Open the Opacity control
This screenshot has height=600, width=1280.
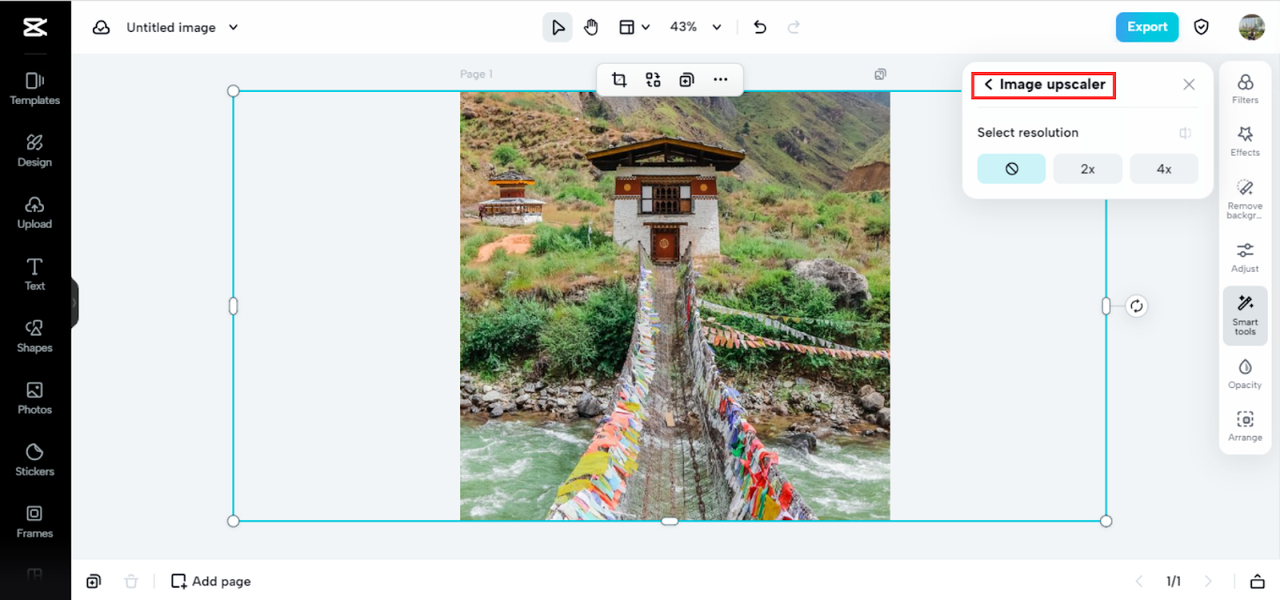point(1245,374)
